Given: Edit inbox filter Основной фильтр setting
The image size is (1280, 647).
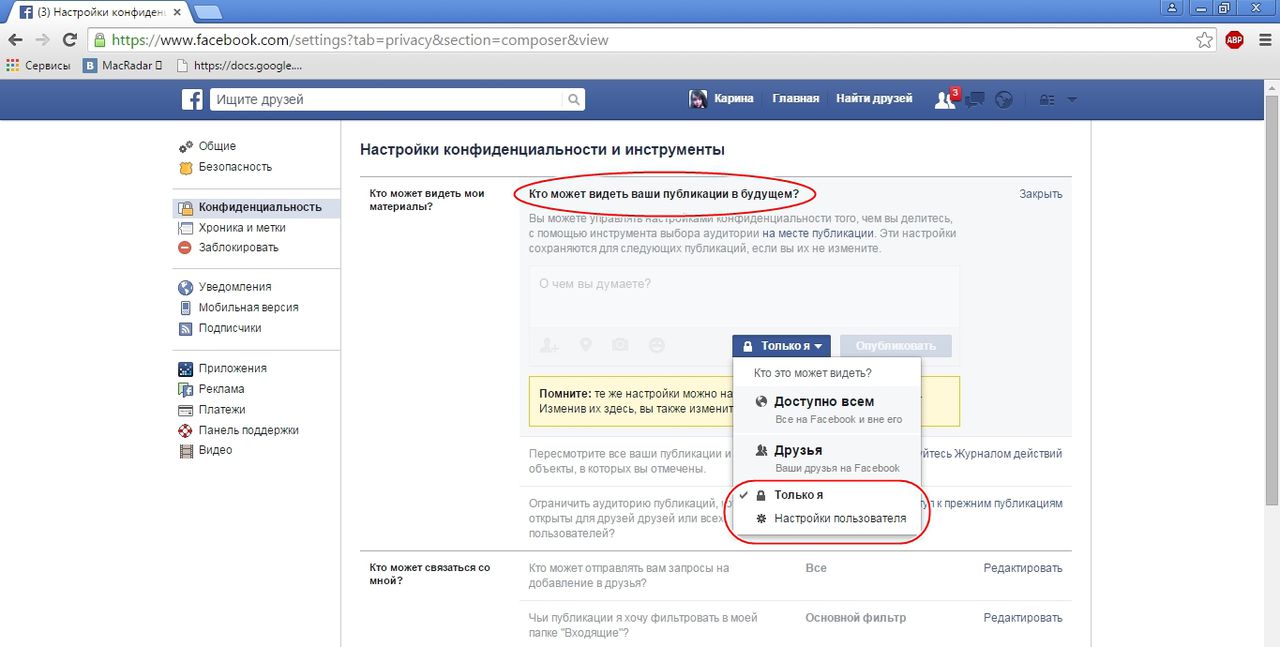Looking at the screenshot, I should [1022, 618].
